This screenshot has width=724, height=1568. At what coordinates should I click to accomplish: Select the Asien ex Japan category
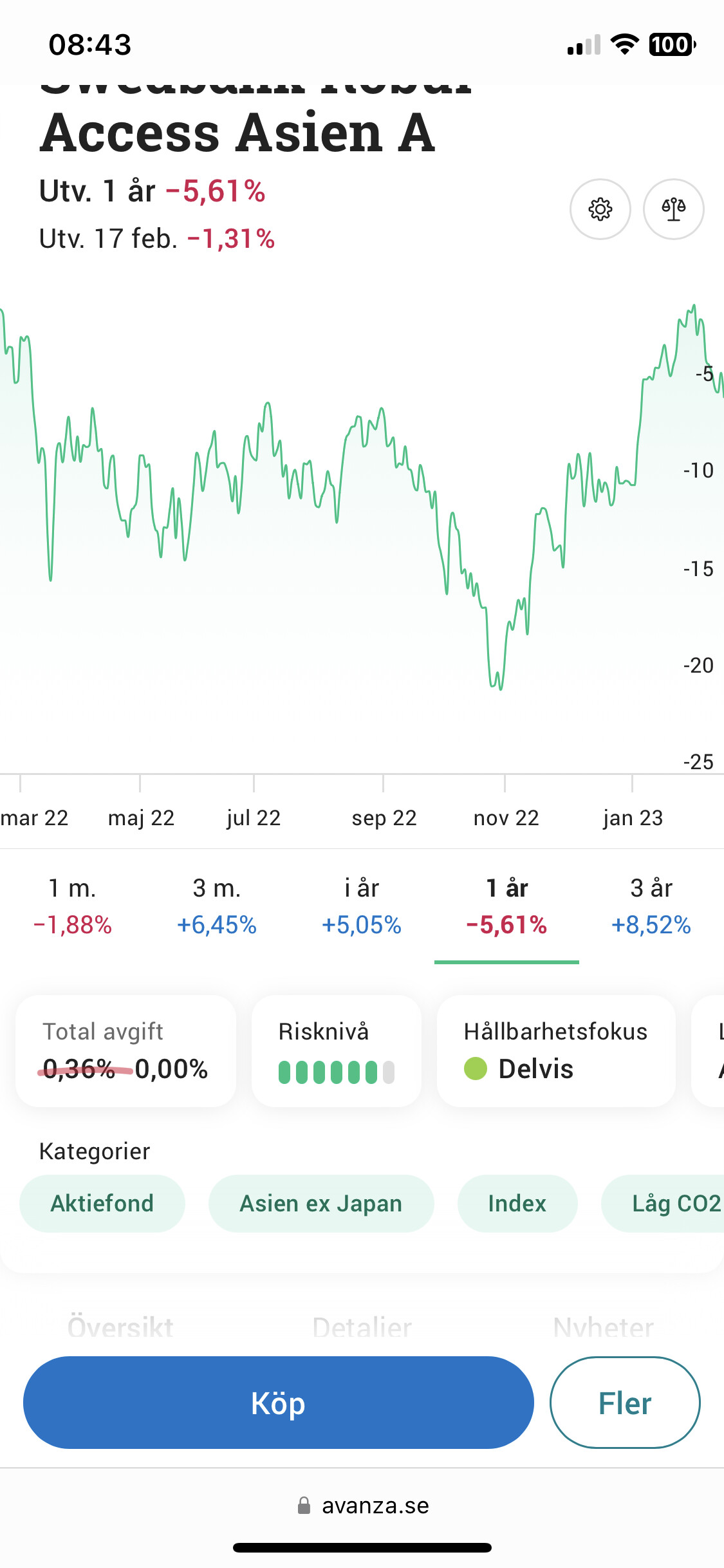pyautogui.click(x=320, y=1203)
